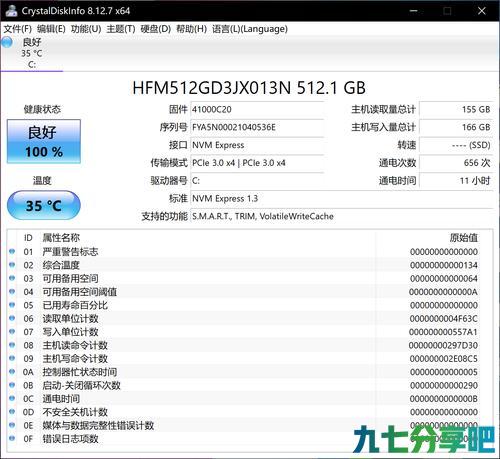The width and height of the screenshot is (500, 459).
Task: Click status dot for row 05 已用寿命百分比
Action: [x=12, y=304]
